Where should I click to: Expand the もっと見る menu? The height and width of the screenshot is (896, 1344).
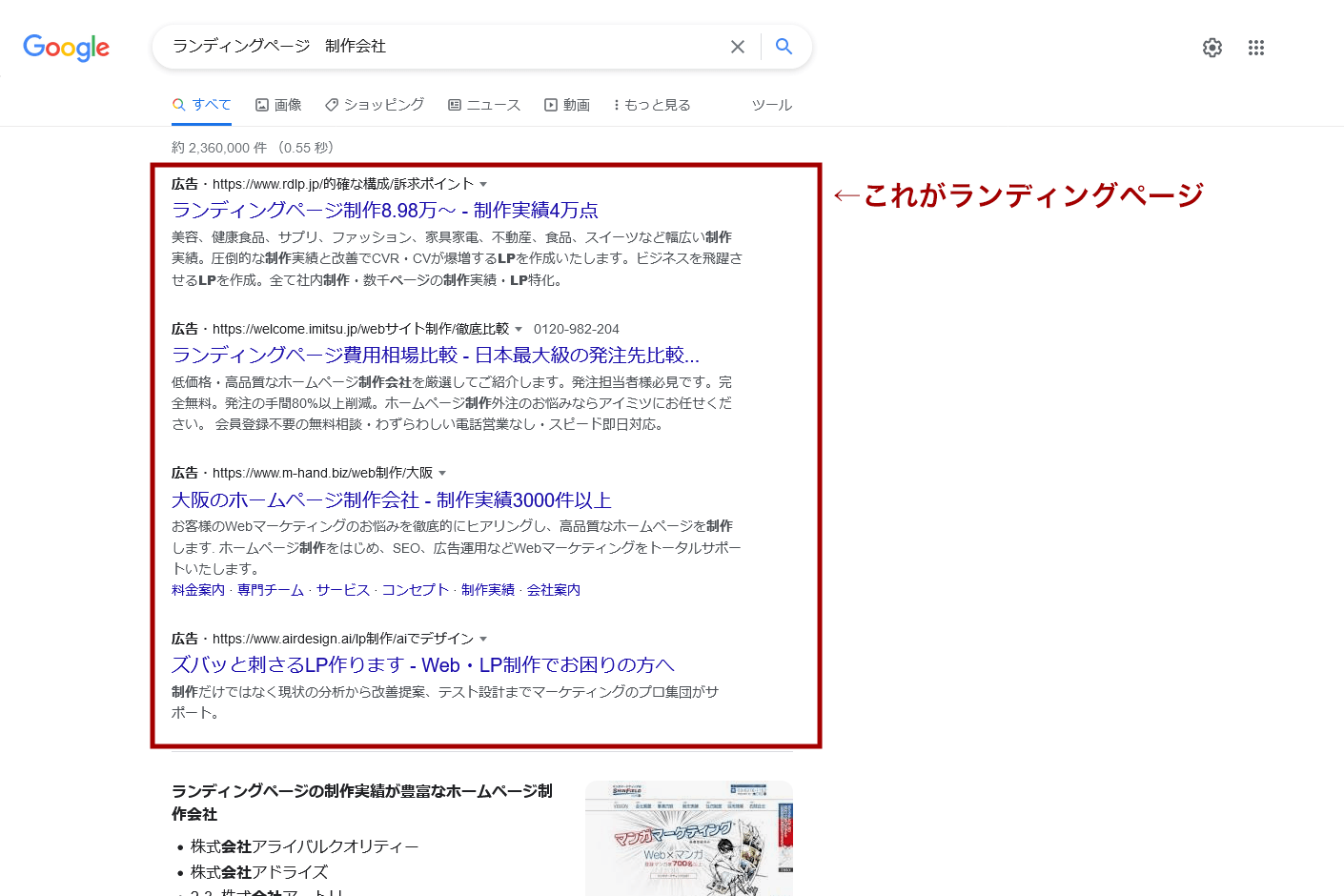pyautogui.click(x=652, y=105)
